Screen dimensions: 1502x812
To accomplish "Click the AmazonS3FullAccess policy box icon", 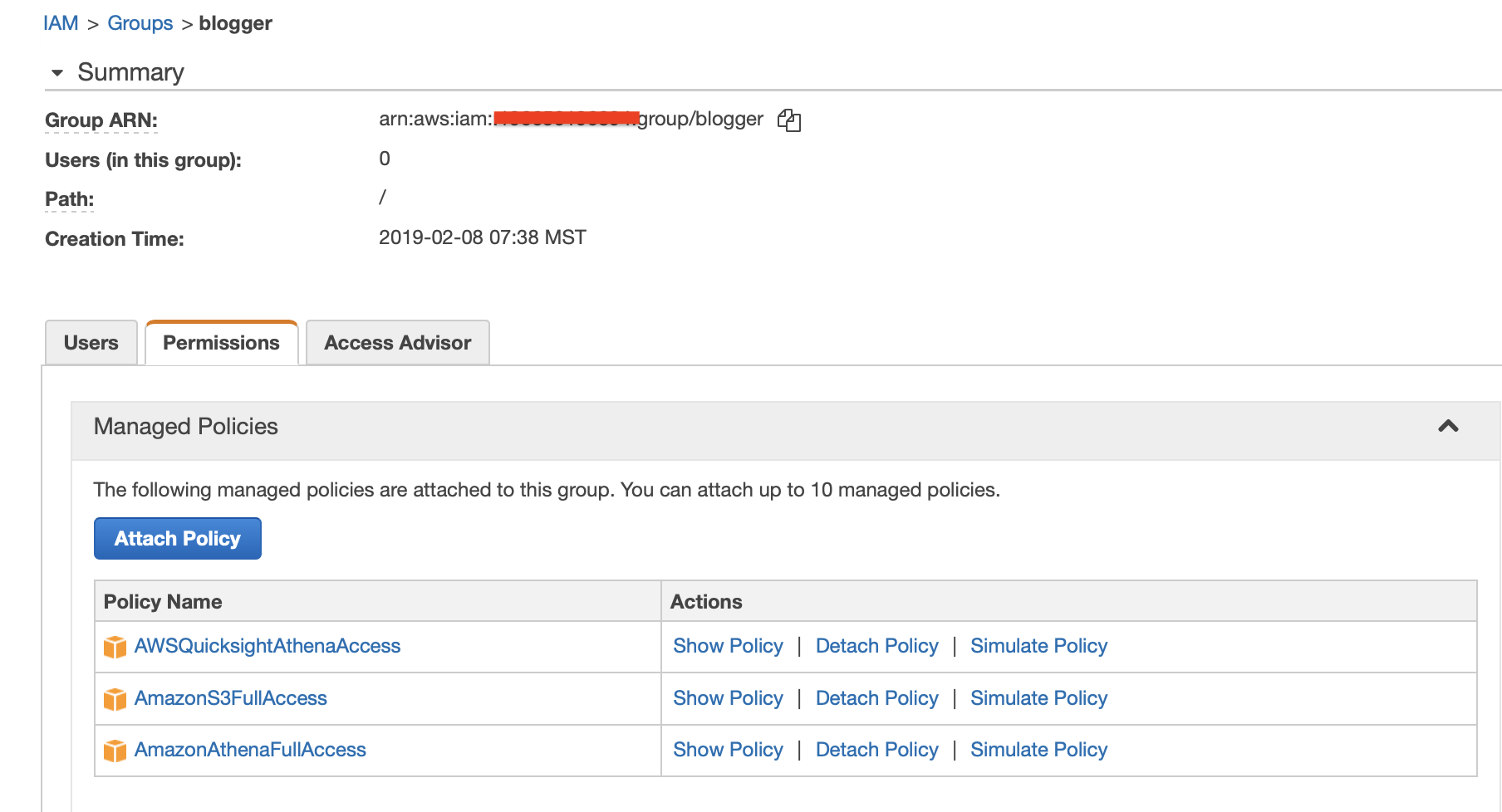I will coord(115,699).
